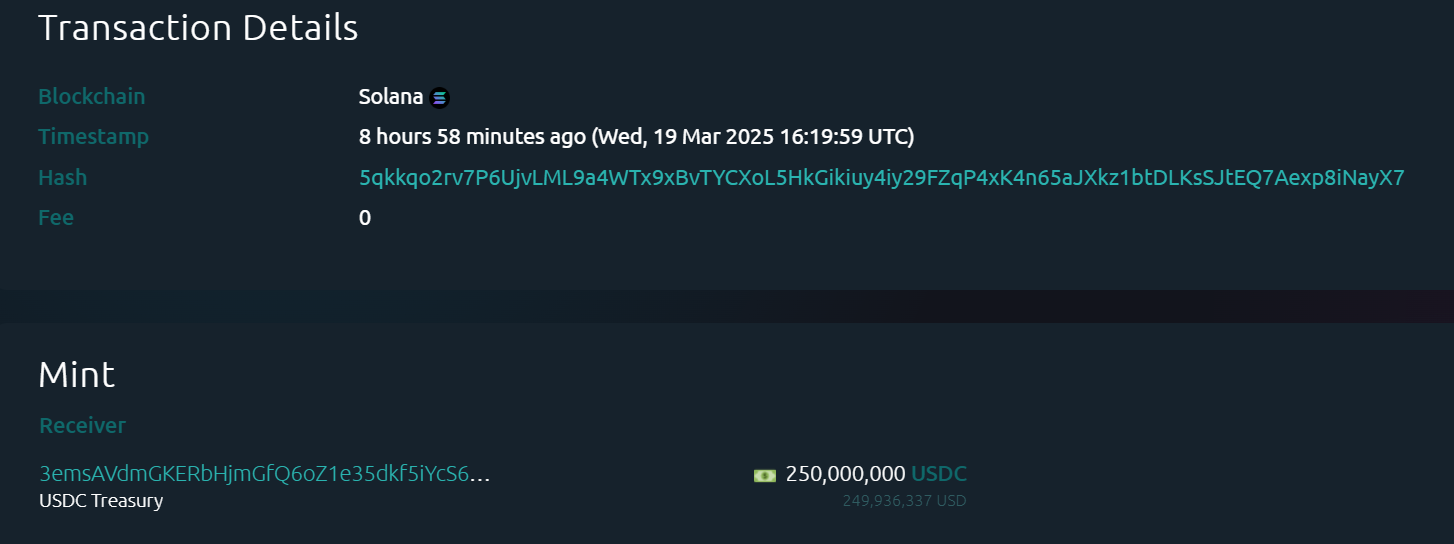
Task: Click the fee value 0
Action: (x=365, y=217)
